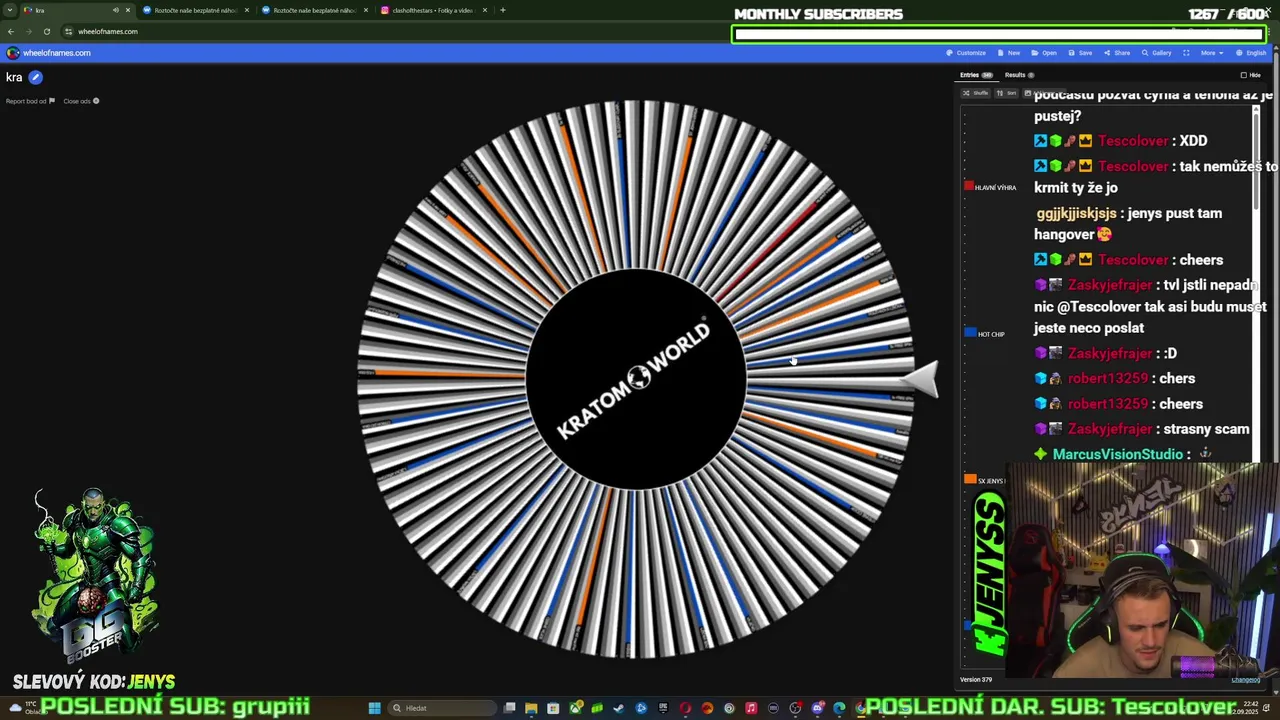Save the wheel via Save button
This screenshot has width=1280, height=720.
pyautogui.click(x=1080, y=53)
